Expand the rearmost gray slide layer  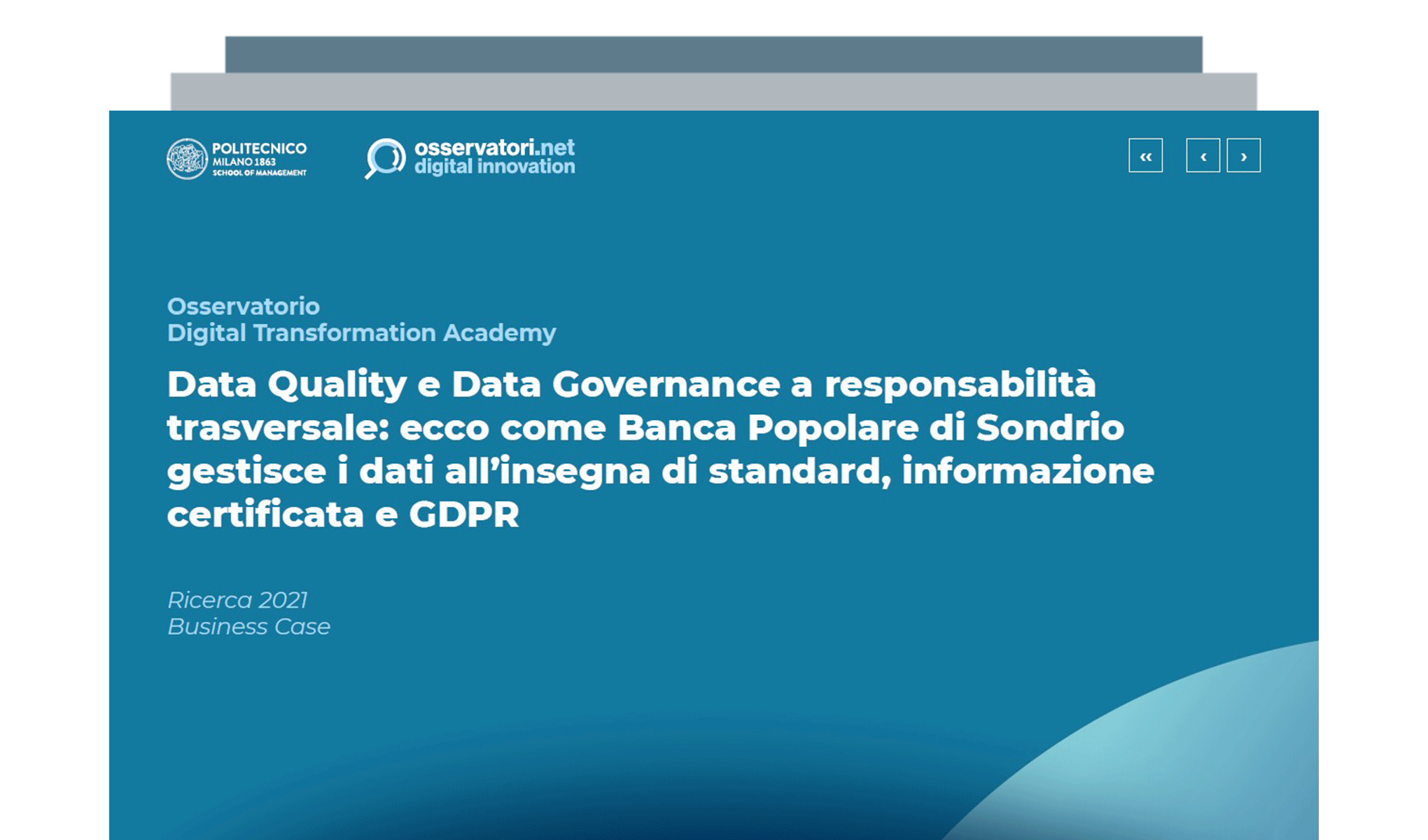coord(714,52)
